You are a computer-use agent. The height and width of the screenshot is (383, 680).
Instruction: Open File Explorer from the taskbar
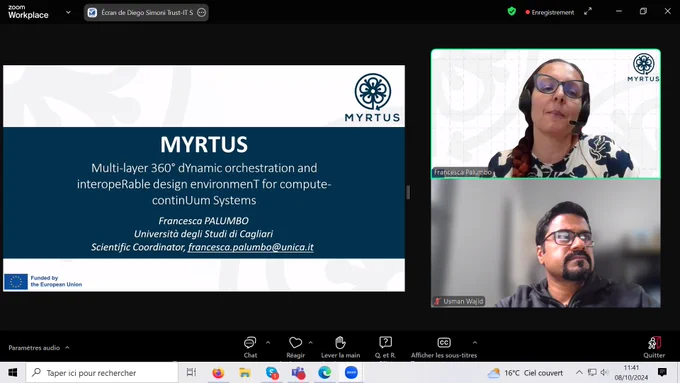245,373
